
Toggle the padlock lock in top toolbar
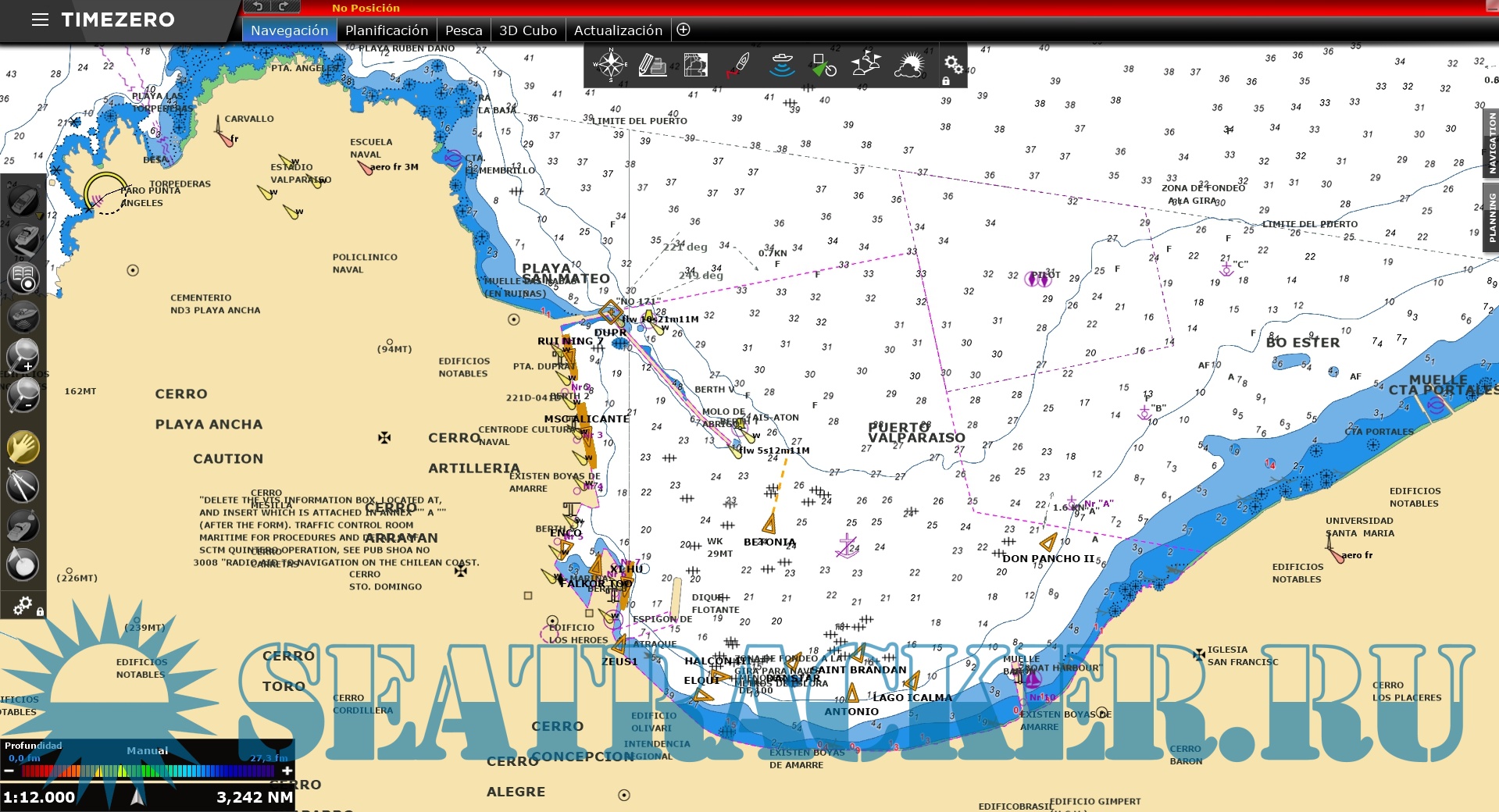click(x=948, y=80)
